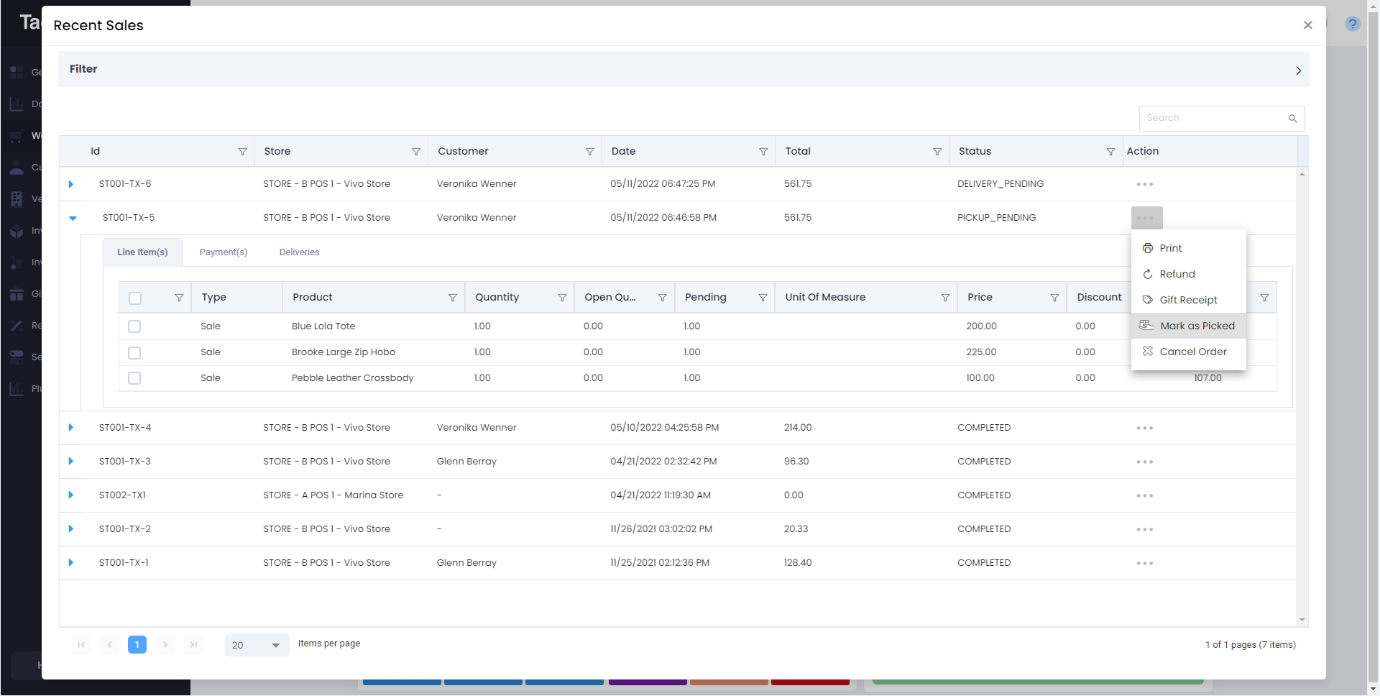
Task: Open three-dots action menu for ST001-TX-4
Action: coord(1145,428)
